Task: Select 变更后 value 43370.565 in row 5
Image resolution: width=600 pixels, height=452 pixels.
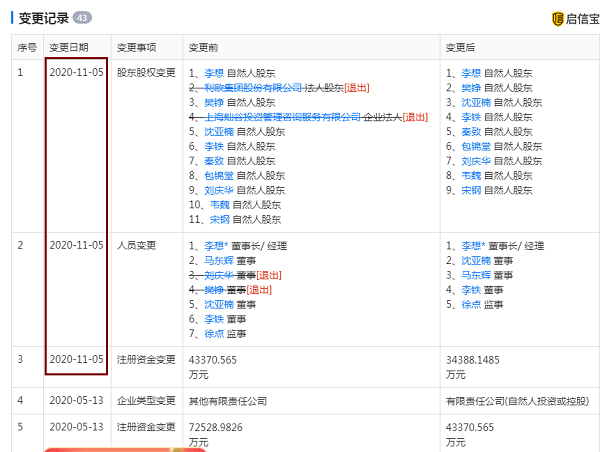Action: (x=470, y=427)
